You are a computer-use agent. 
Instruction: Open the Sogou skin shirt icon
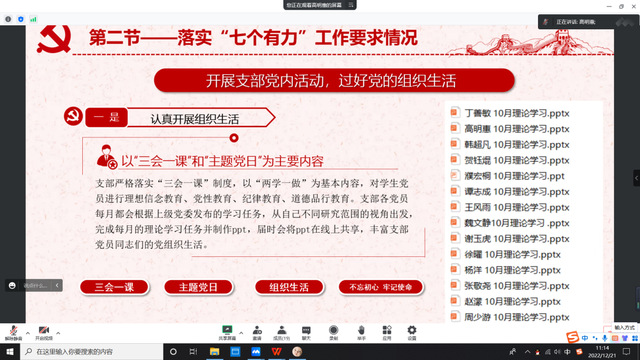[625, 338]
